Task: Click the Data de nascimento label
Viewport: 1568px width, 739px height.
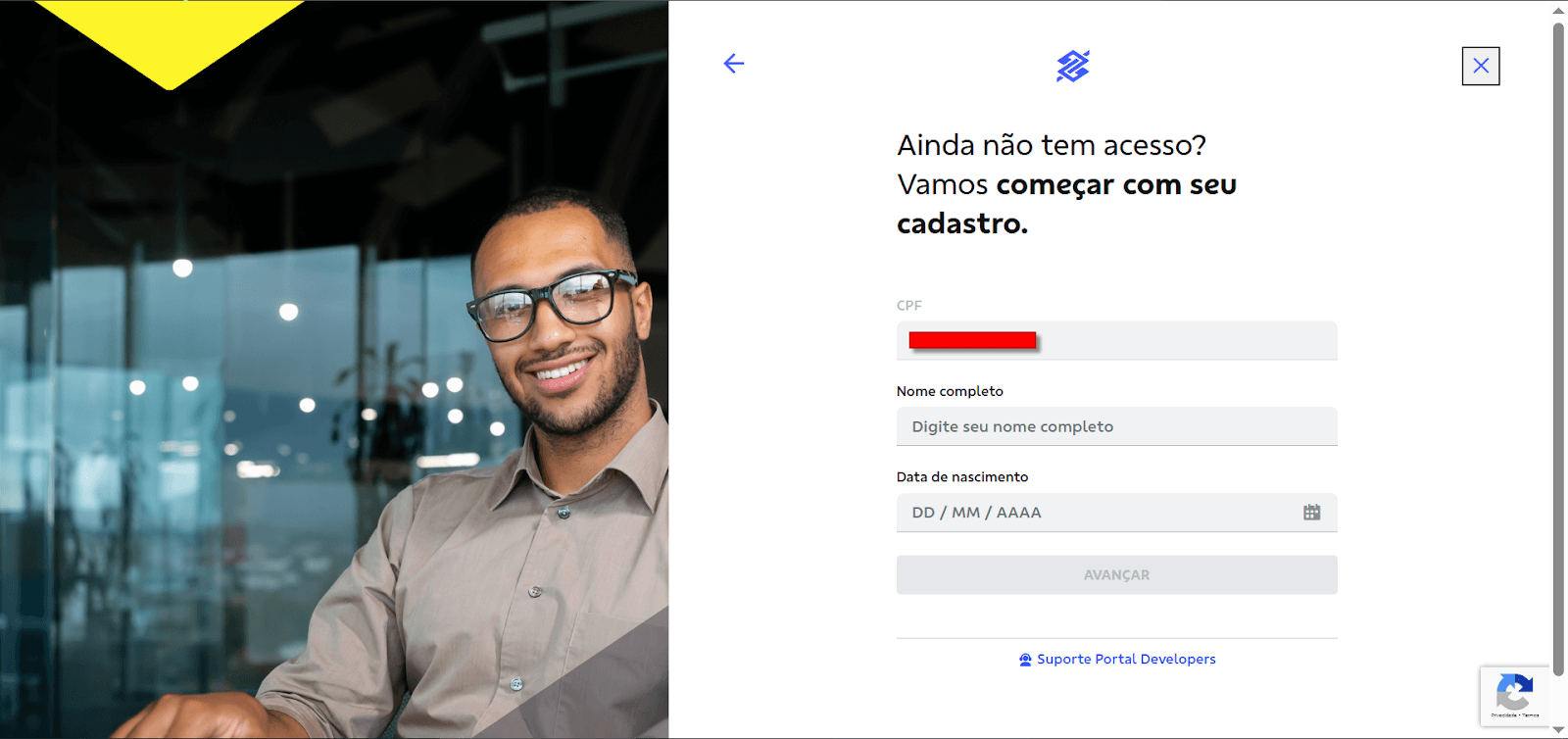Action: point(962,477)
